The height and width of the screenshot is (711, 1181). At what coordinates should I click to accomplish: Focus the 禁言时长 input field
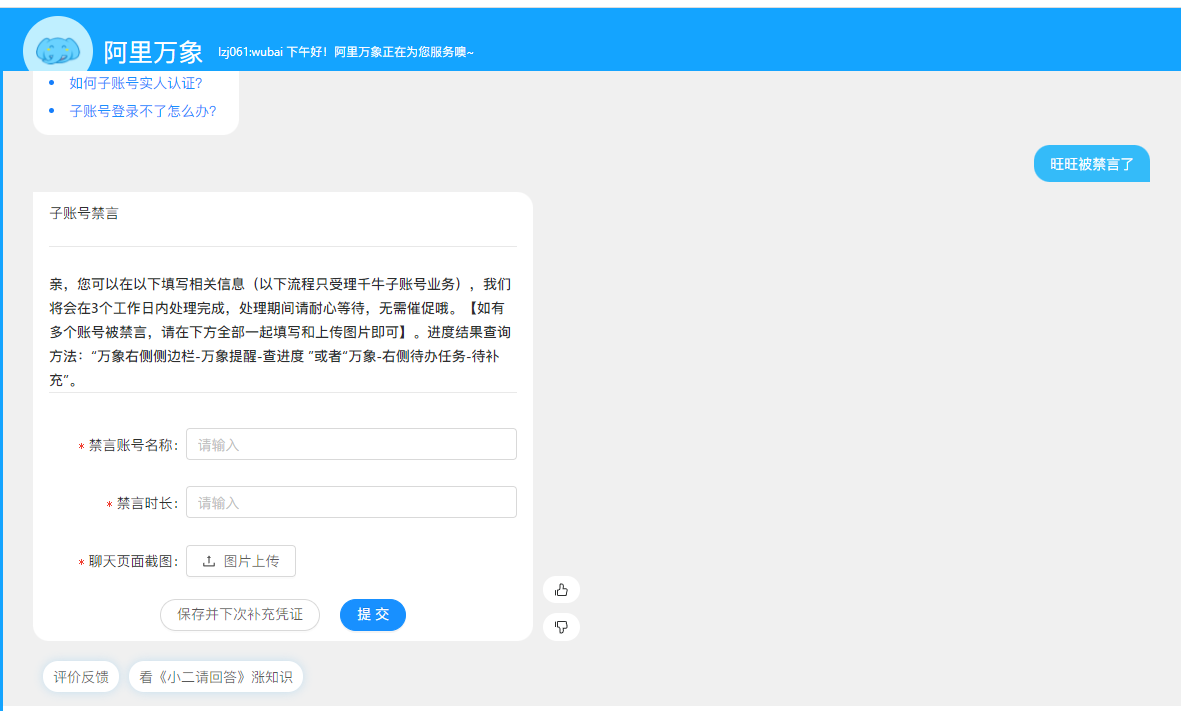pyautogui.click(x=351, y=502)
